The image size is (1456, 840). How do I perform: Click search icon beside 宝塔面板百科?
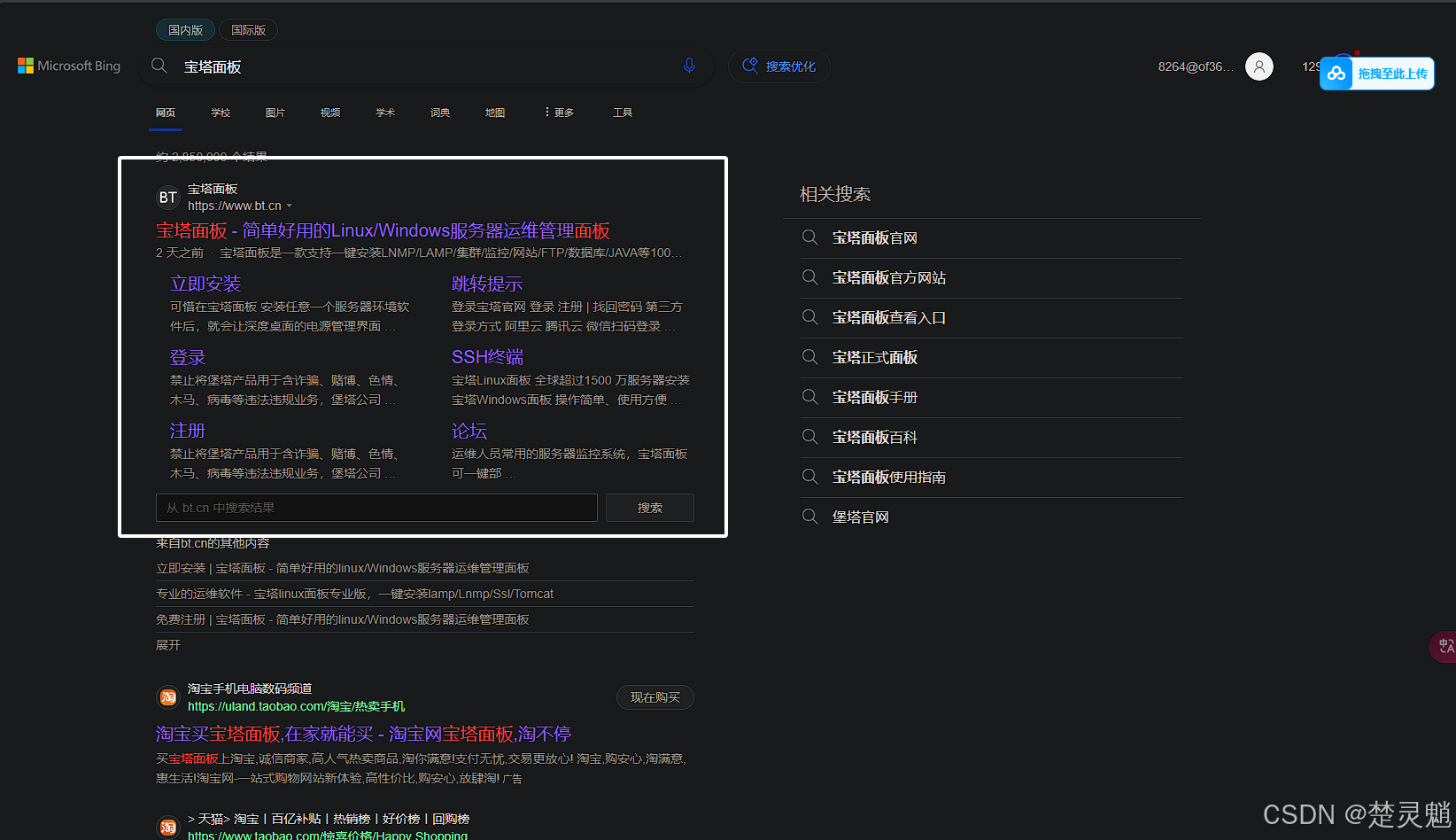click(809, 437)
